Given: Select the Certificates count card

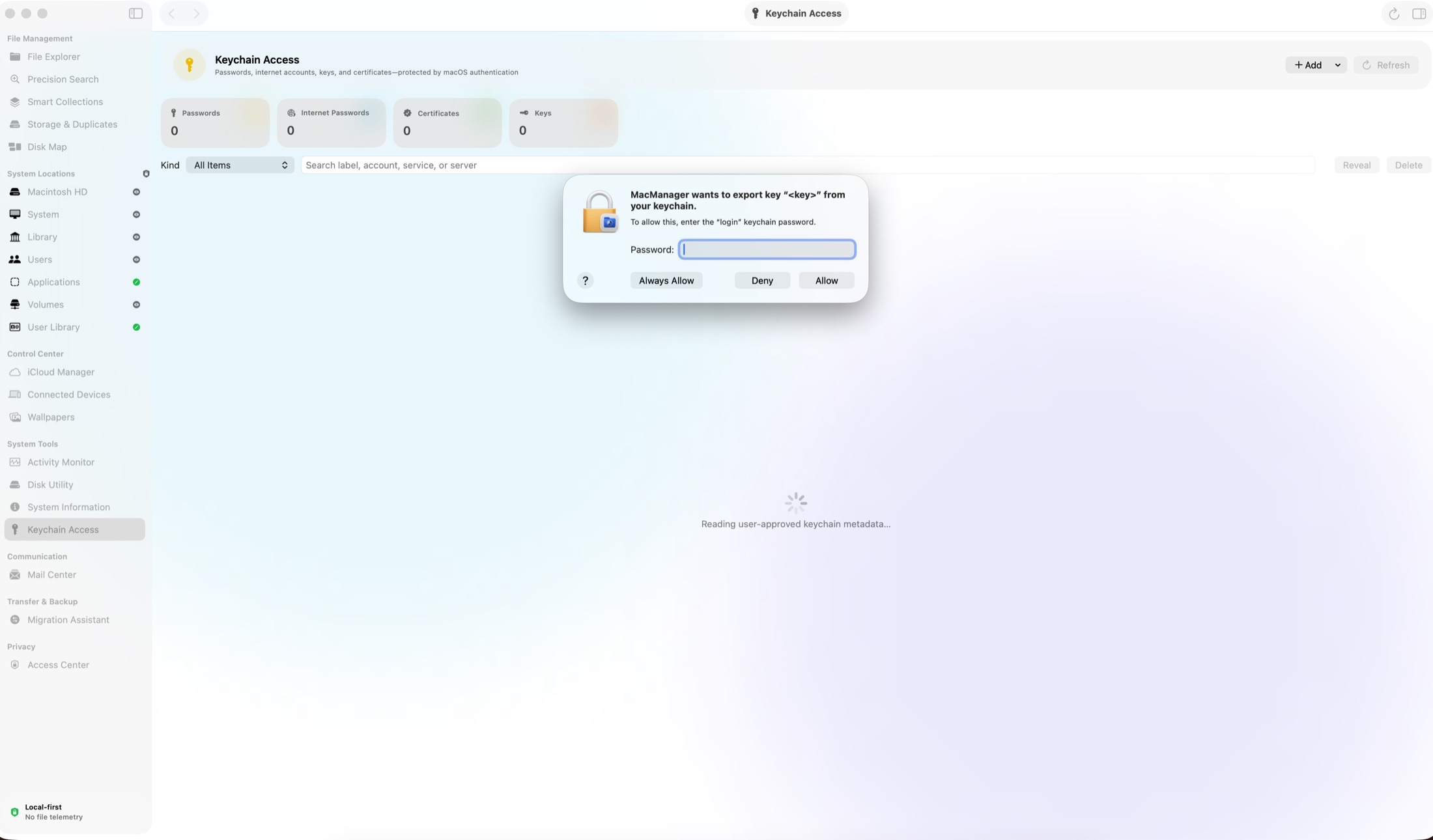Looking at the screenshot, I should 447,122.
